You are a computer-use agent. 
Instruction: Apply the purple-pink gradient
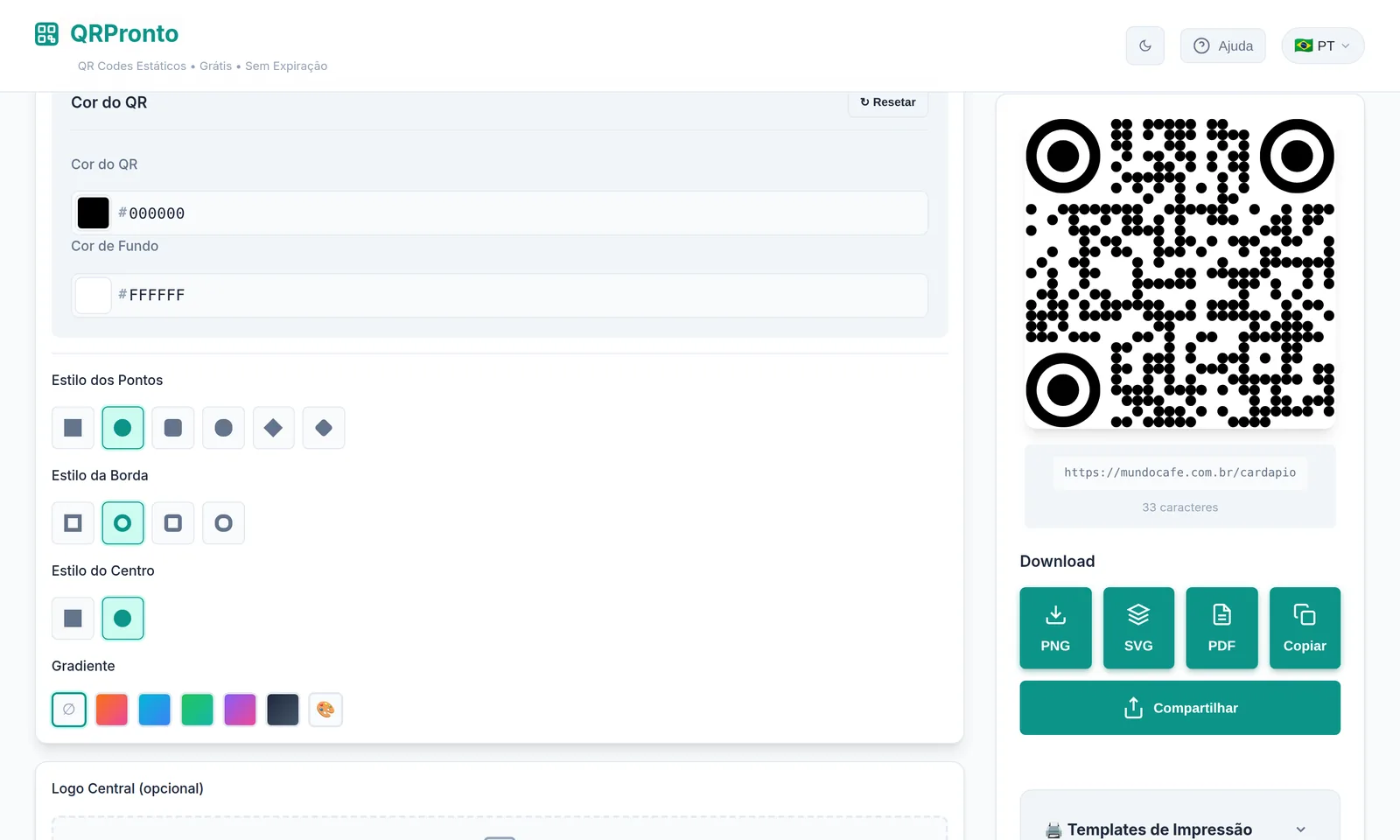point(240,710)
